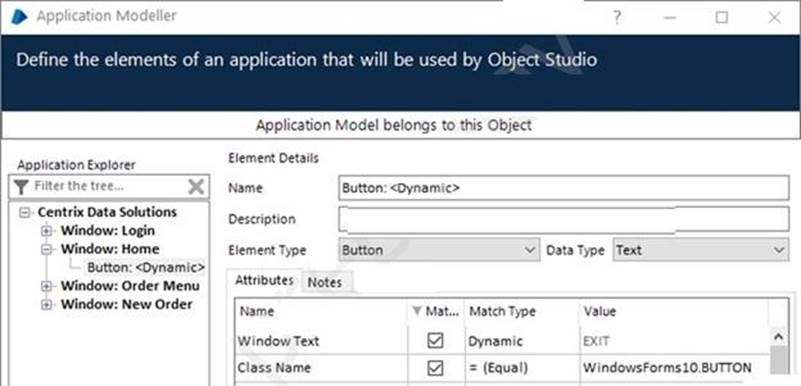Expand the Window: New Order node
Viewport: 801px width, 386px height.
tap(46, 304)
